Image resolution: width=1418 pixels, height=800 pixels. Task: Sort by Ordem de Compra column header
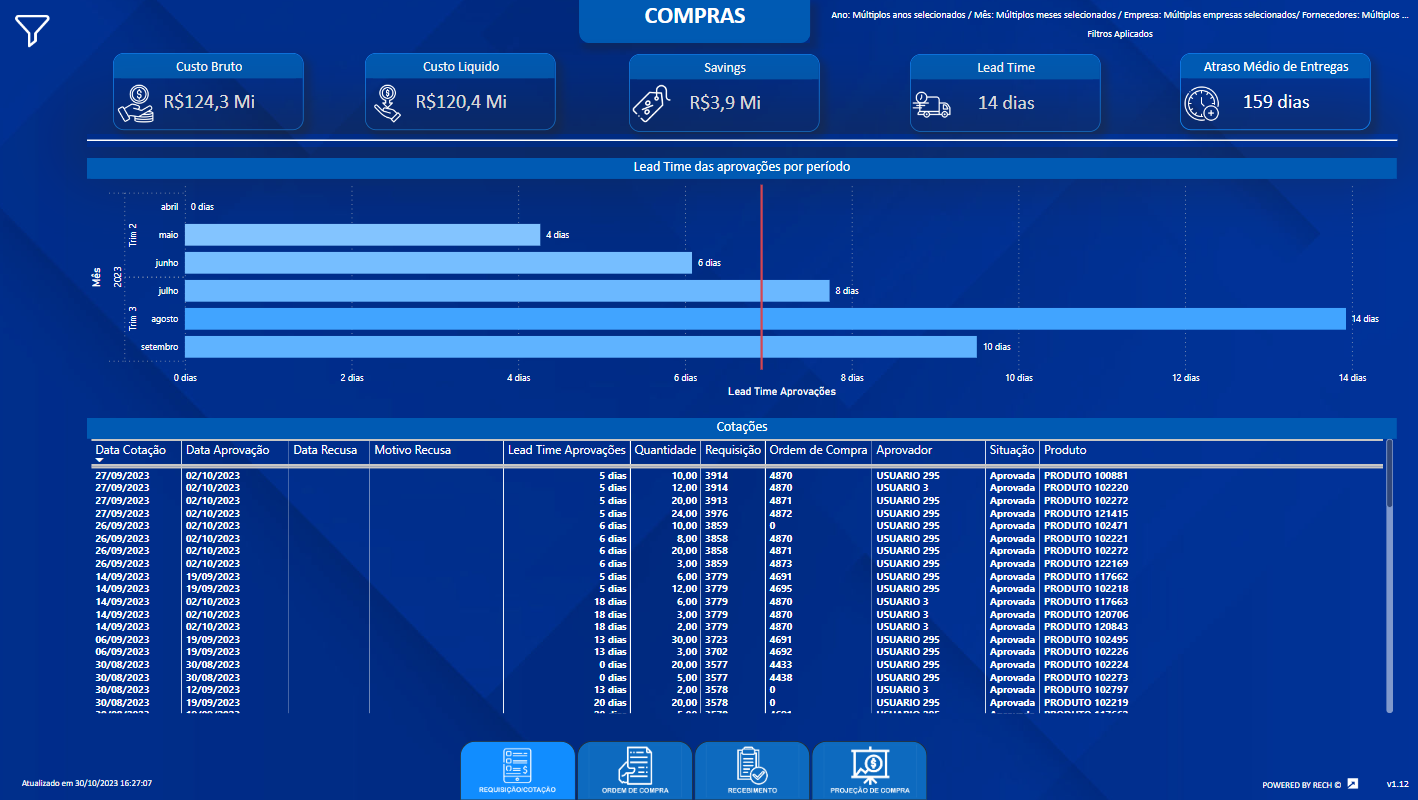(x=818, y=450)
